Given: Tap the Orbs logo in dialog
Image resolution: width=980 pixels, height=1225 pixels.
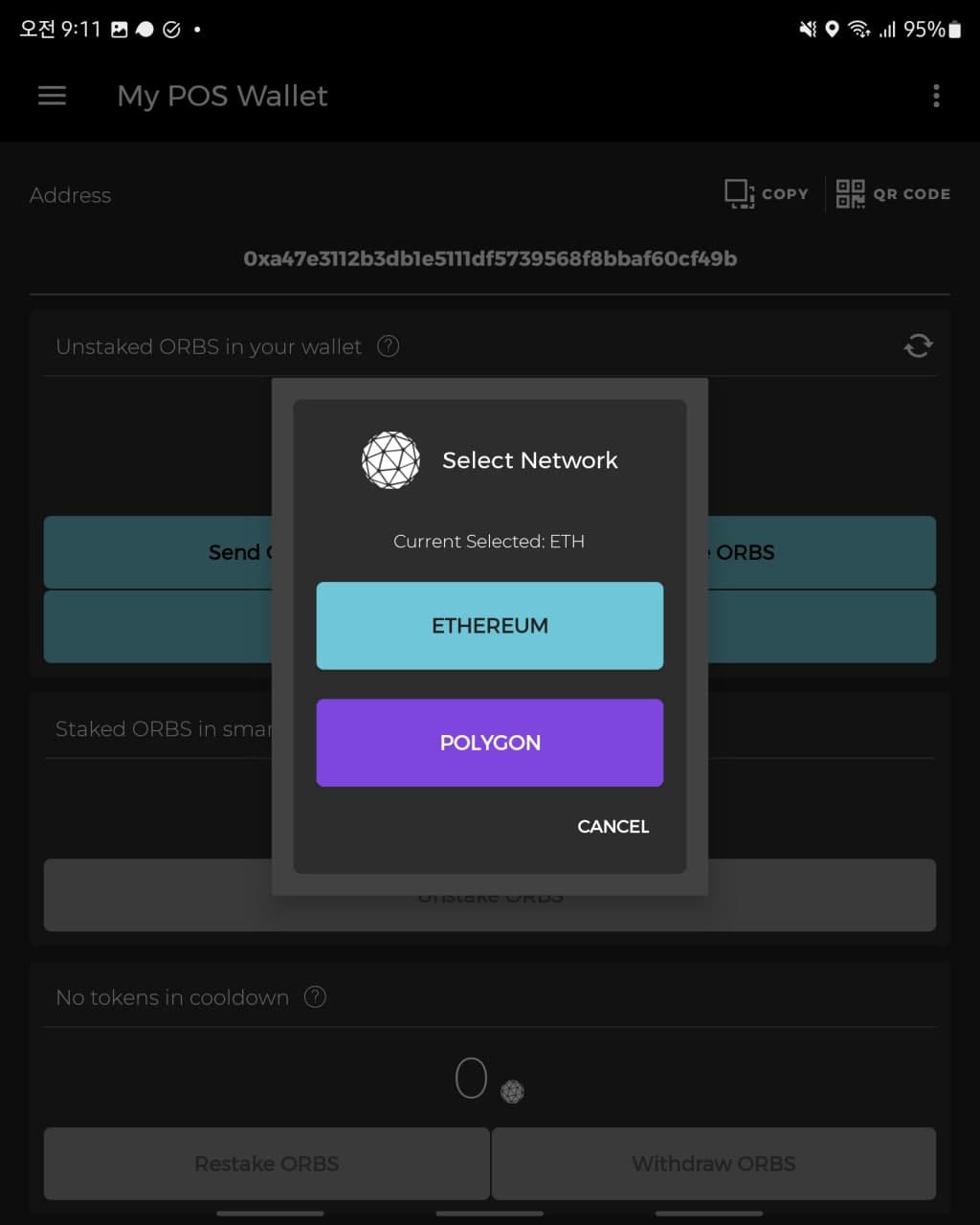Looking at the screenshot, I should coord(390,460).
